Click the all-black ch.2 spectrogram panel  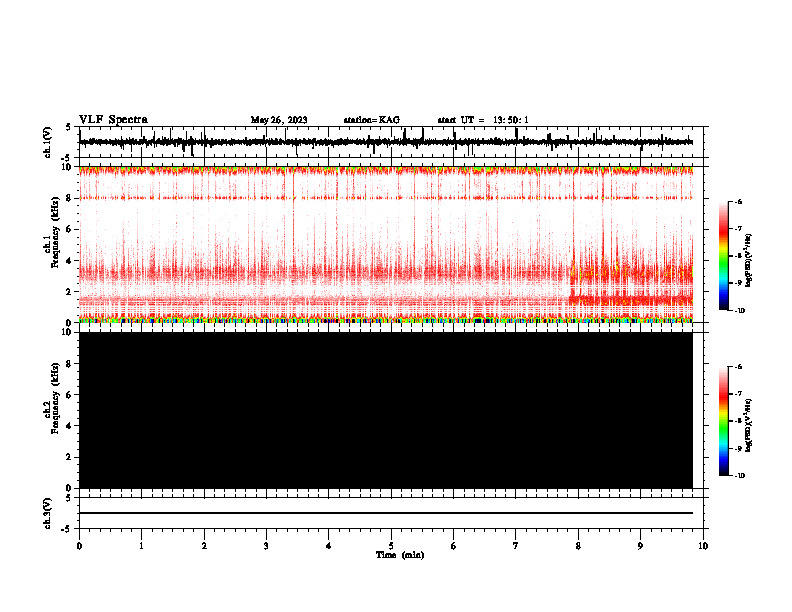pos(386,410)
